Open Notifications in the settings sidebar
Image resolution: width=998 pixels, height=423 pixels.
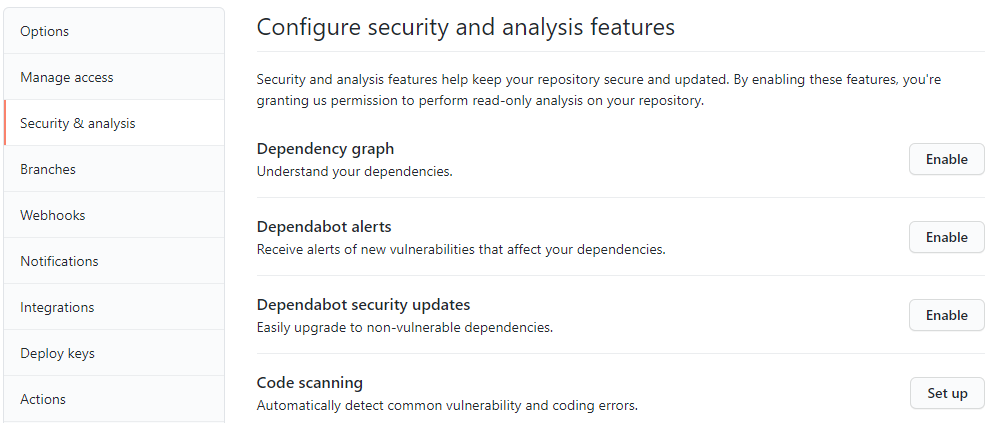59,261
